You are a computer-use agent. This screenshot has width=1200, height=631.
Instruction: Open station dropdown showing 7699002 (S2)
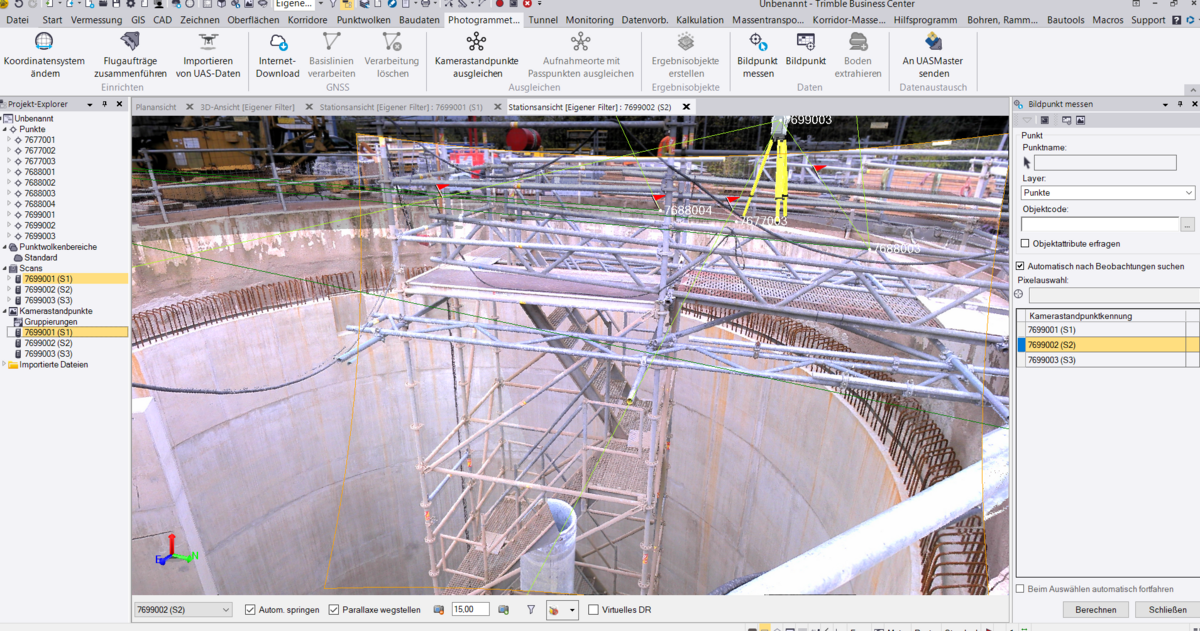click(183, 609)
